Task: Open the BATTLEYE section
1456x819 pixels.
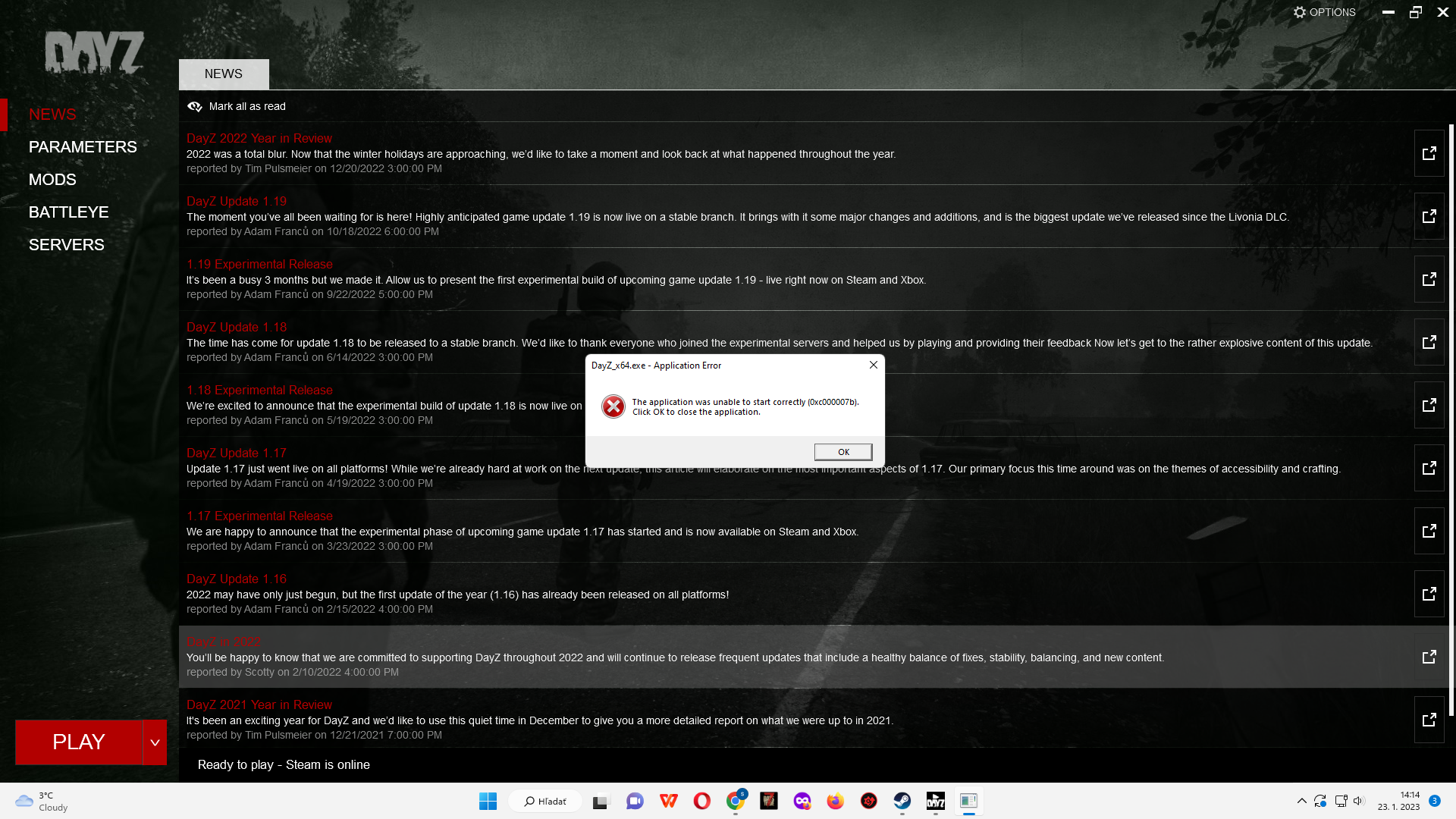Action: (x=68, y=212)
